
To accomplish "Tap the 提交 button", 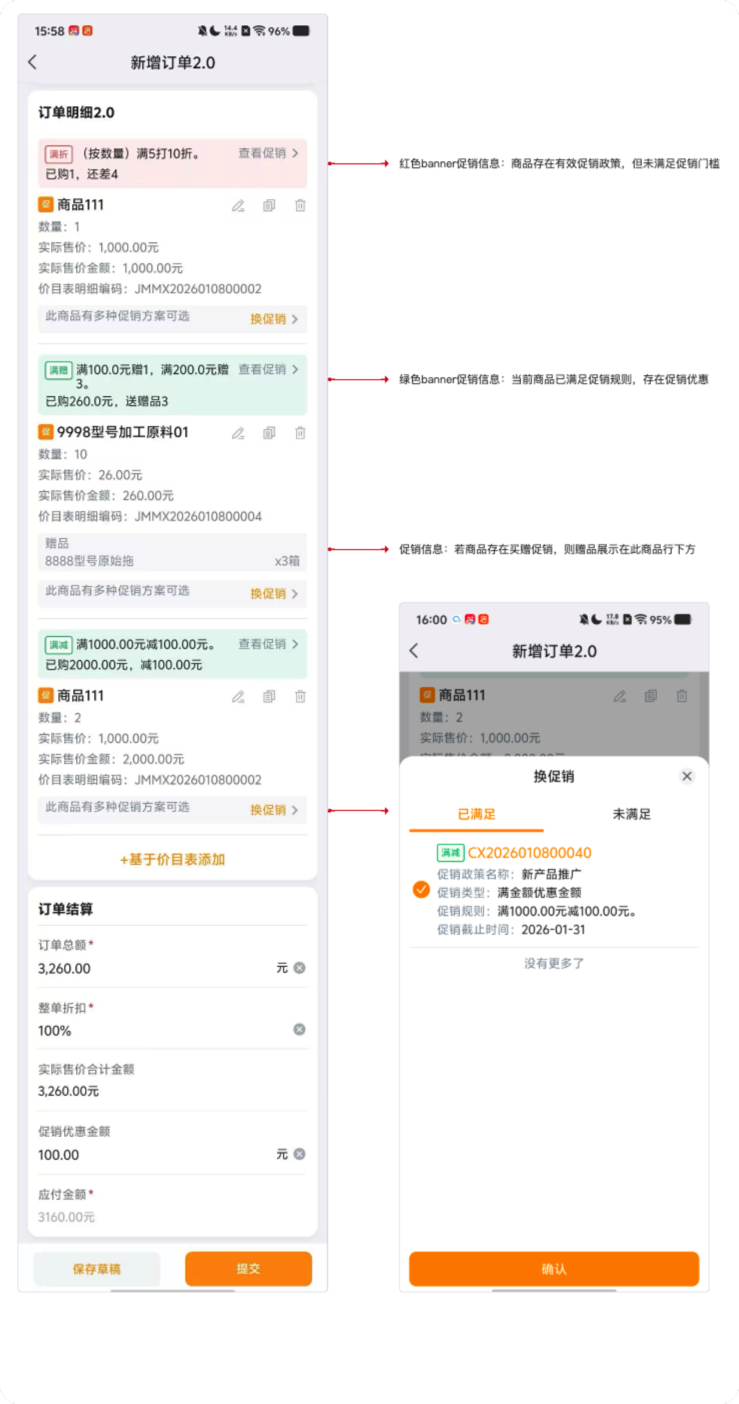I will pos(248,1269).
